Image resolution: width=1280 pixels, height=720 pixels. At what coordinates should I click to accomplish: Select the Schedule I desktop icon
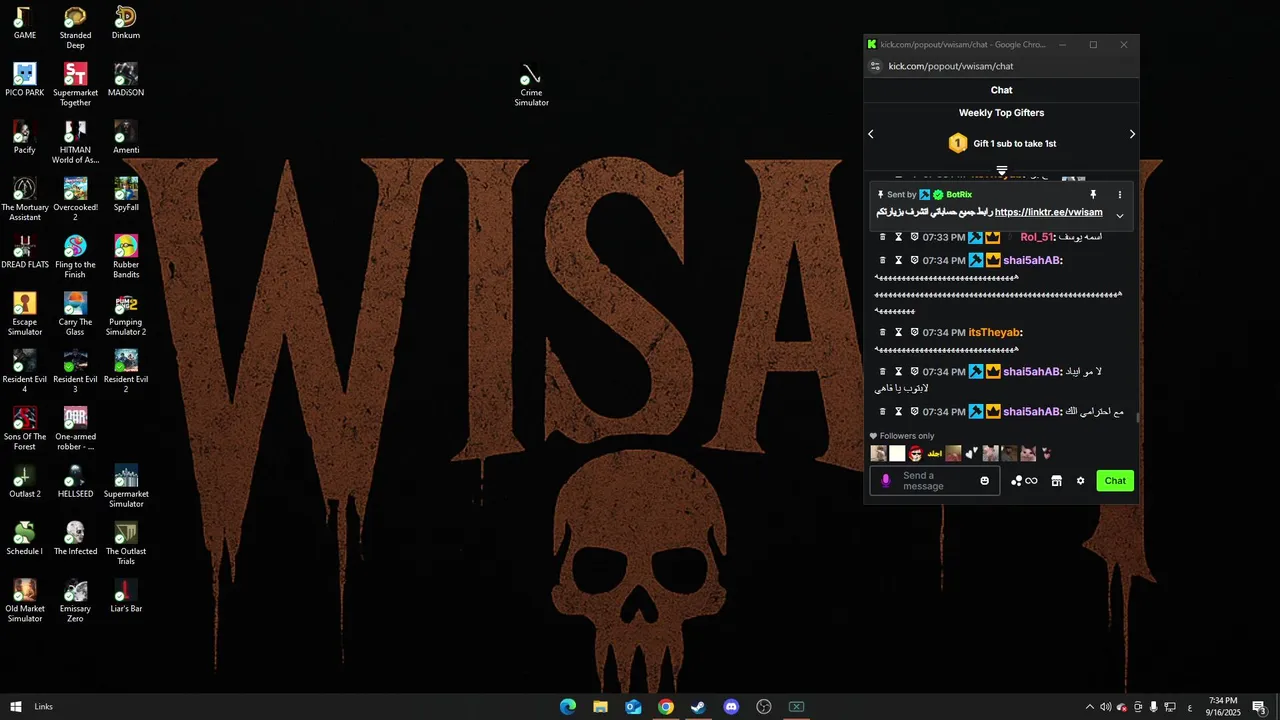(25, 539)
